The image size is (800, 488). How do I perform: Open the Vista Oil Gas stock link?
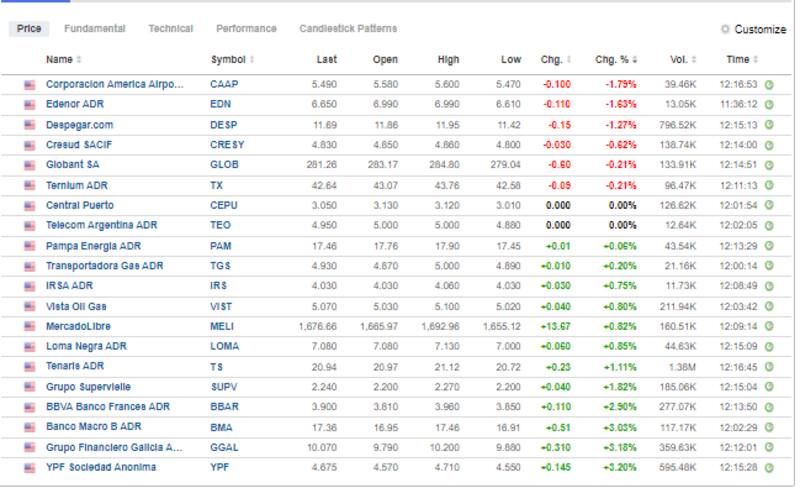point(76,306)
